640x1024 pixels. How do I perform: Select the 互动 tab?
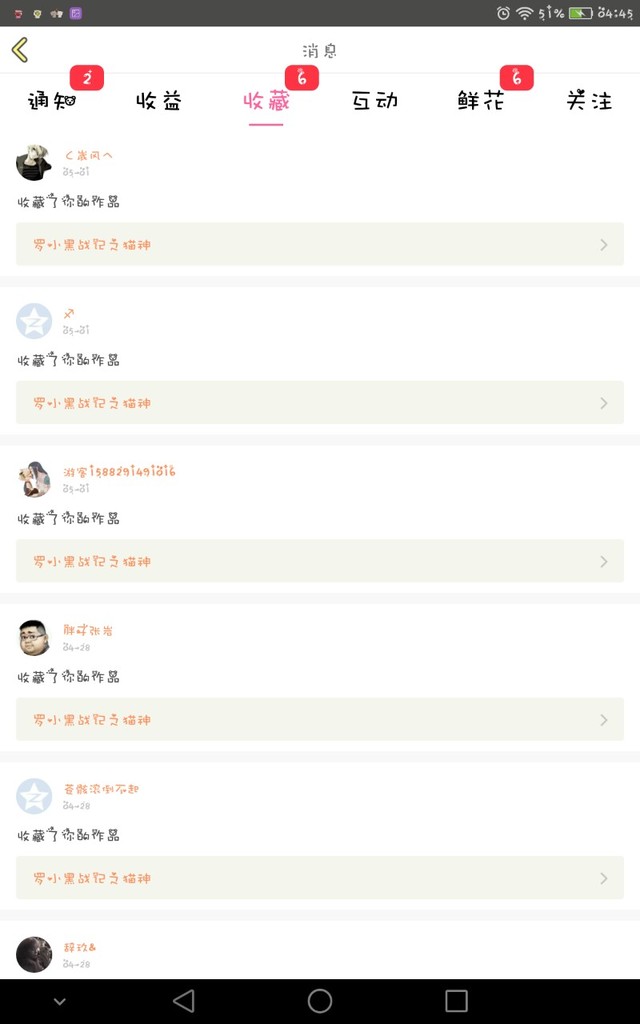coord(374,101)
